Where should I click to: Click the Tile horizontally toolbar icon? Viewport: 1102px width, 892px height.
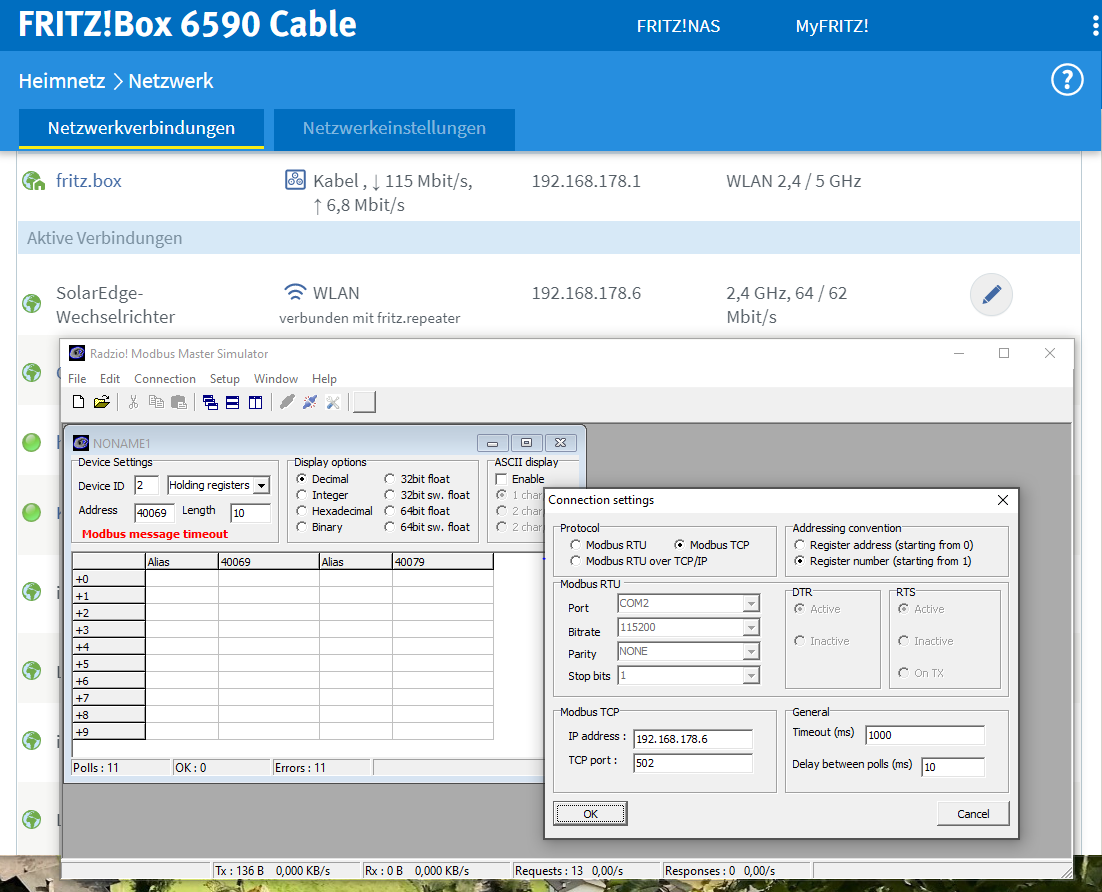(232, 402)
